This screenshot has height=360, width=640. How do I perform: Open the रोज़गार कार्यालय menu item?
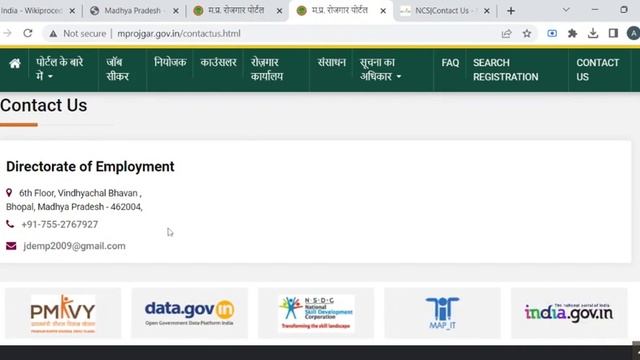[267, 69]
